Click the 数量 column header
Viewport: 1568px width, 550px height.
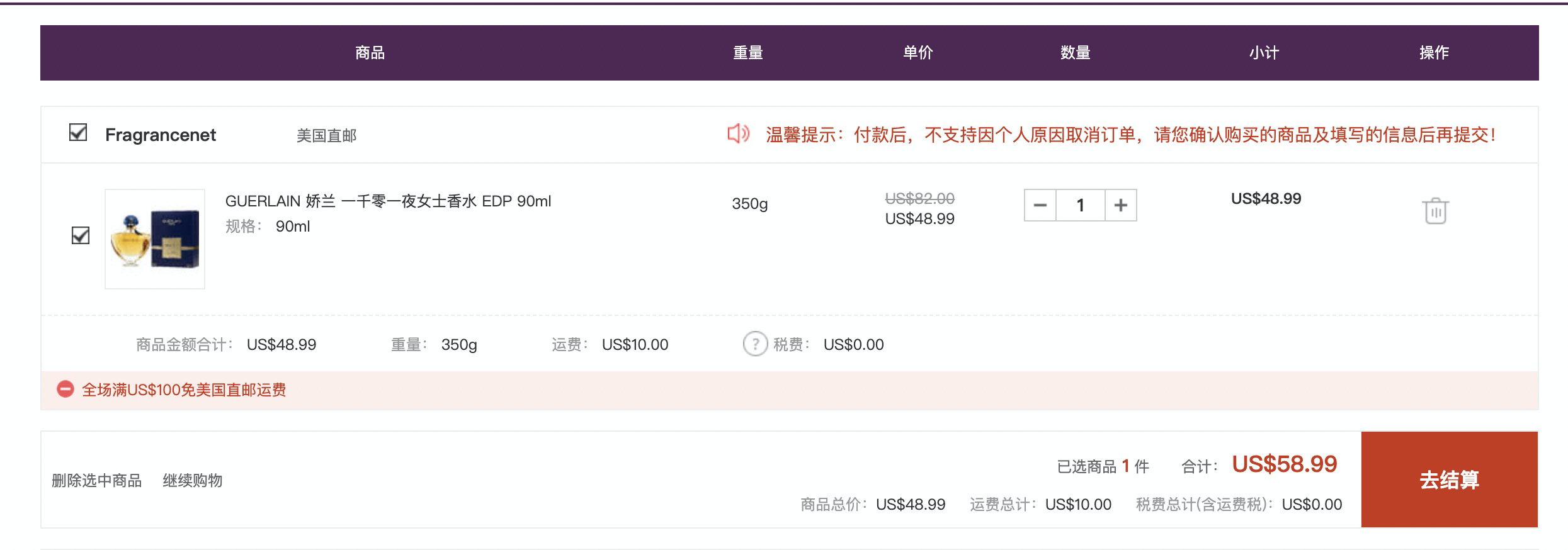1076,53
